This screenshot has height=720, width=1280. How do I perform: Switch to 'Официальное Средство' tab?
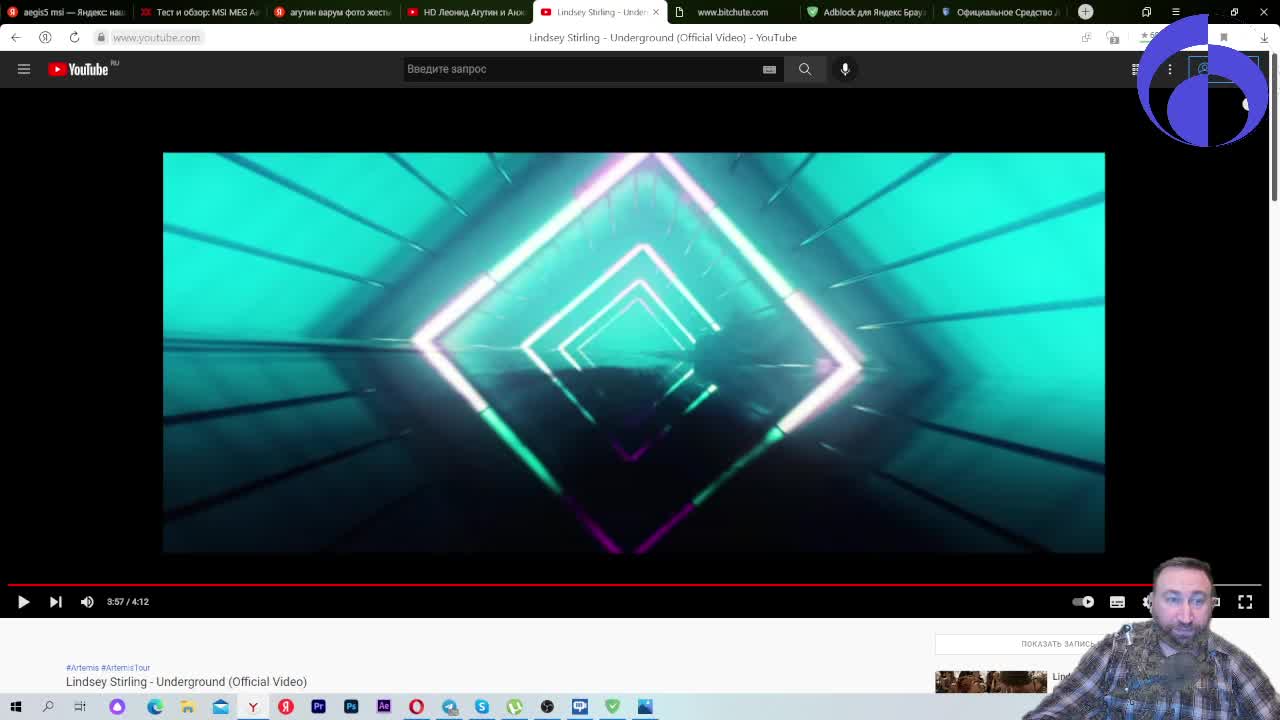pyautogui.click(x=1000, y=12)
